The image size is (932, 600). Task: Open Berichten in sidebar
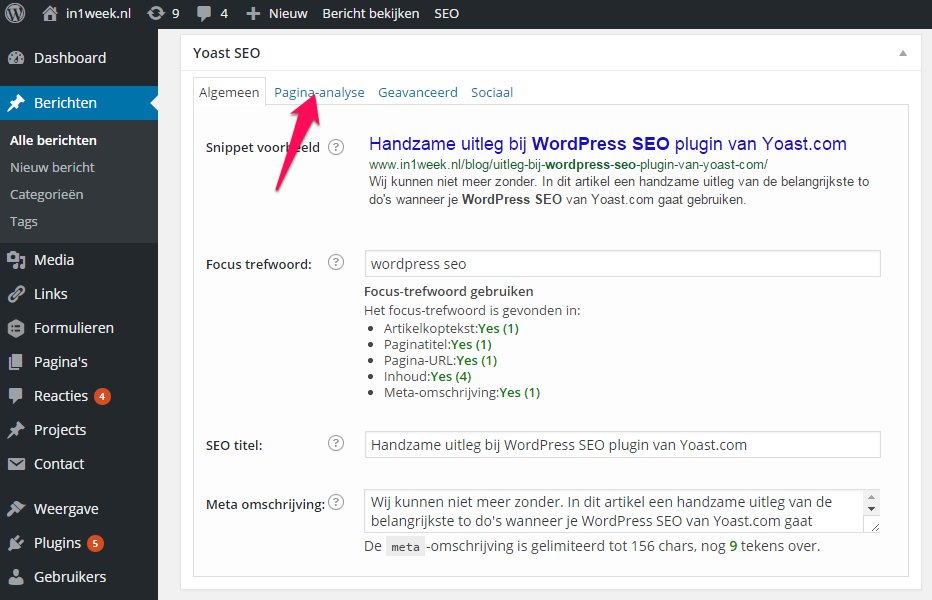coord(65,103)
